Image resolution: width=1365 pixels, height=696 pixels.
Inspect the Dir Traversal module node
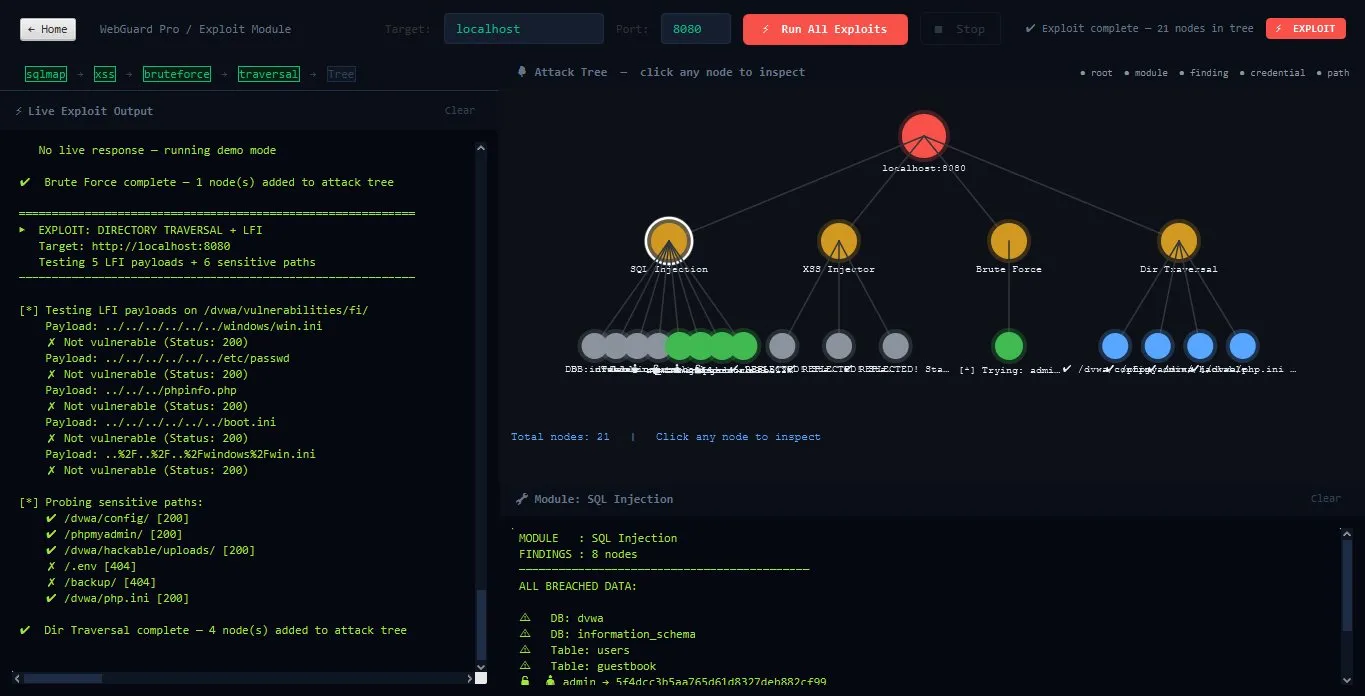(x=1179, y=241)
